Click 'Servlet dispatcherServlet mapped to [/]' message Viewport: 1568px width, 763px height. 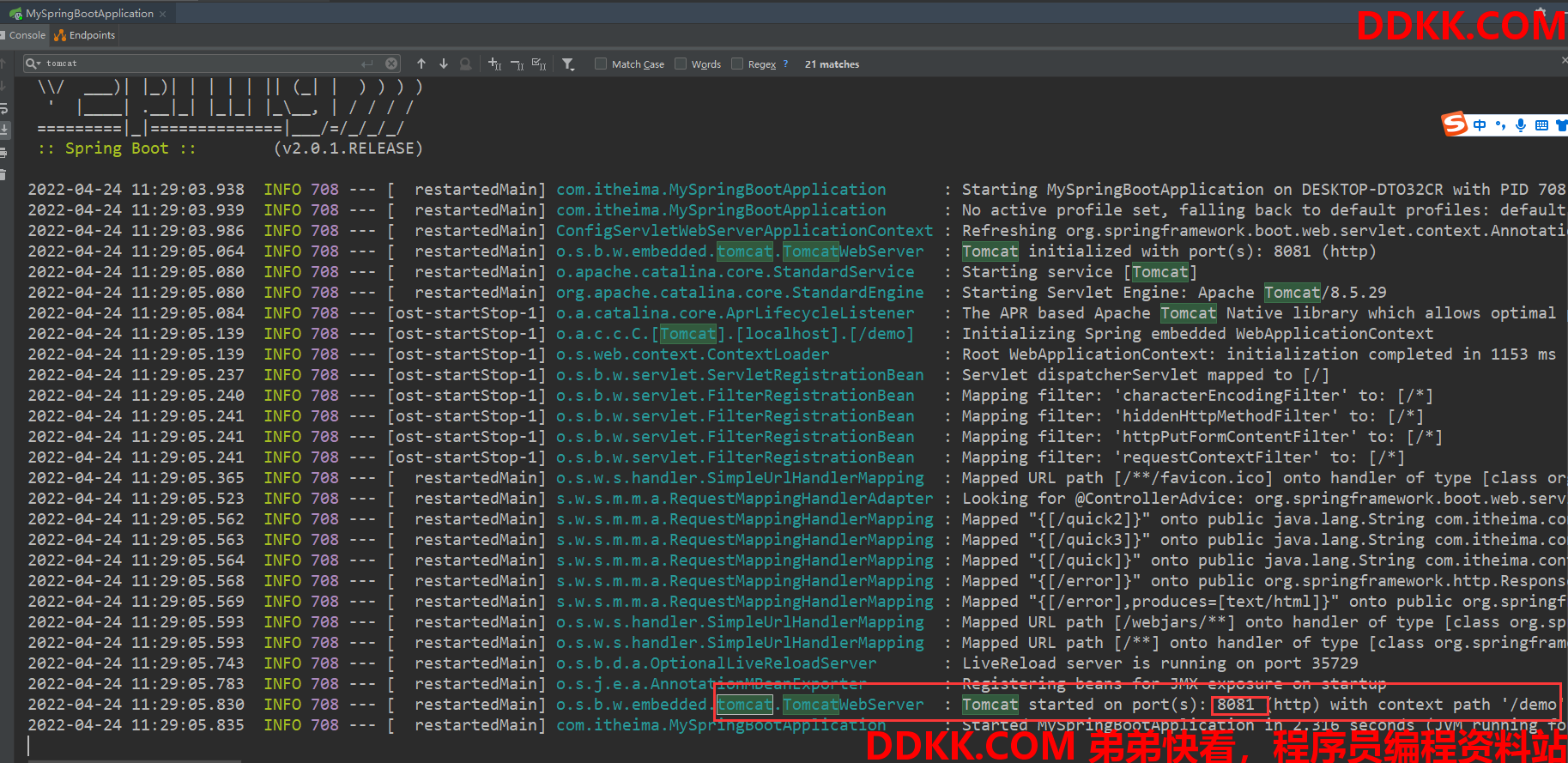[1146, 375]
